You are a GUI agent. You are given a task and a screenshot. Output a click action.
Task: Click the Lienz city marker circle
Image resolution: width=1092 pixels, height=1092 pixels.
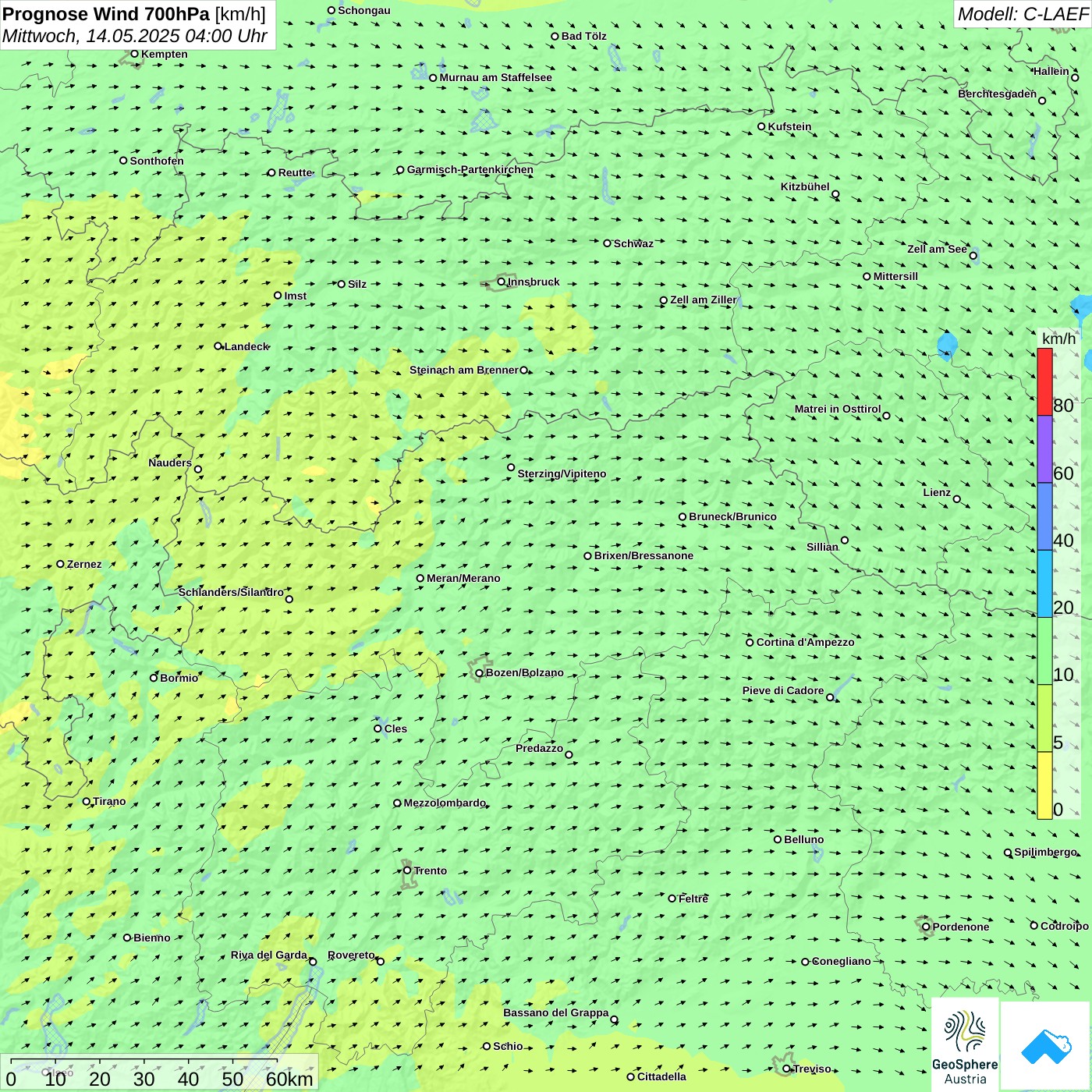click(x=957, y=499)
